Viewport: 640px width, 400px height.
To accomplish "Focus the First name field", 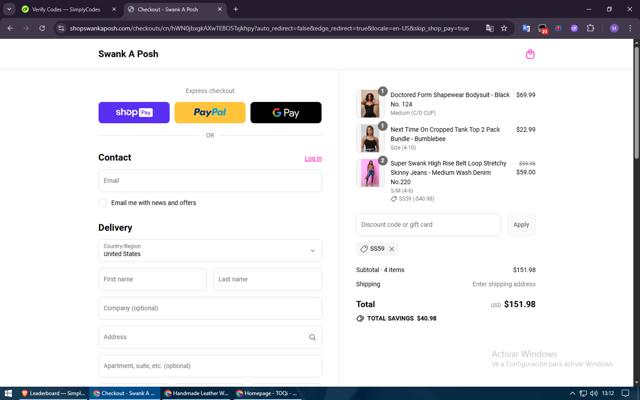I will point(152,279).
